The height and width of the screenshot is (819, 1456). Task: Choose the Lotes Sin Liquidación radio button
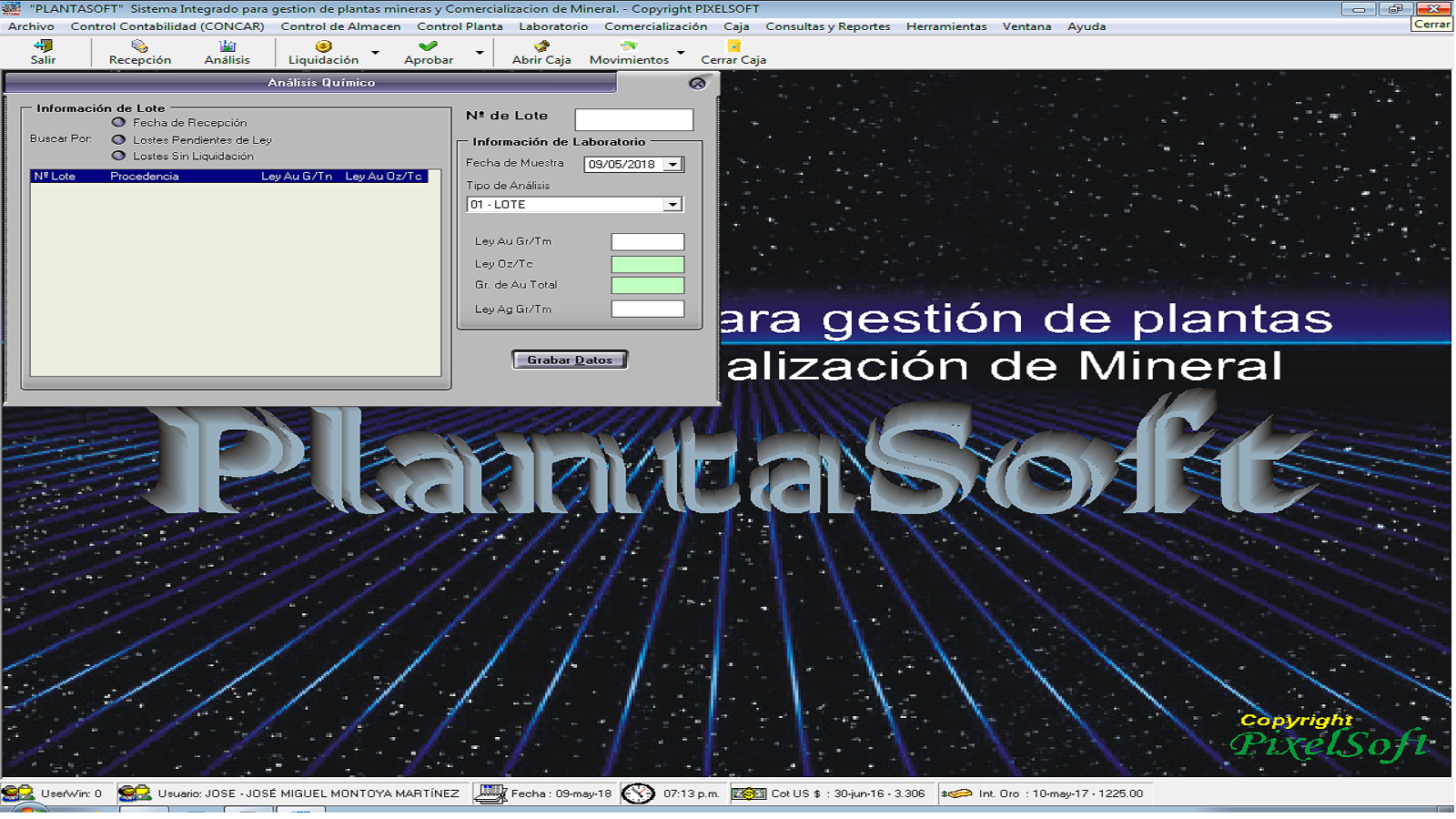[x=118, y=156]
